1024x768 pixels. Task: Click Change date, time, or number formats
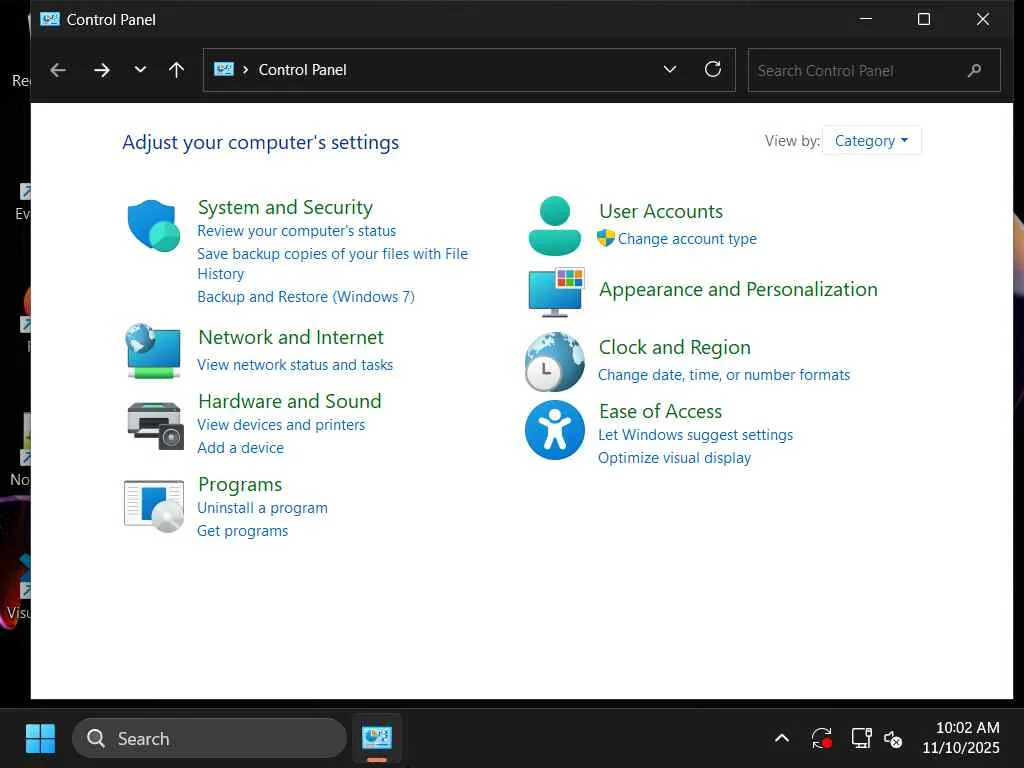[724, 374]
